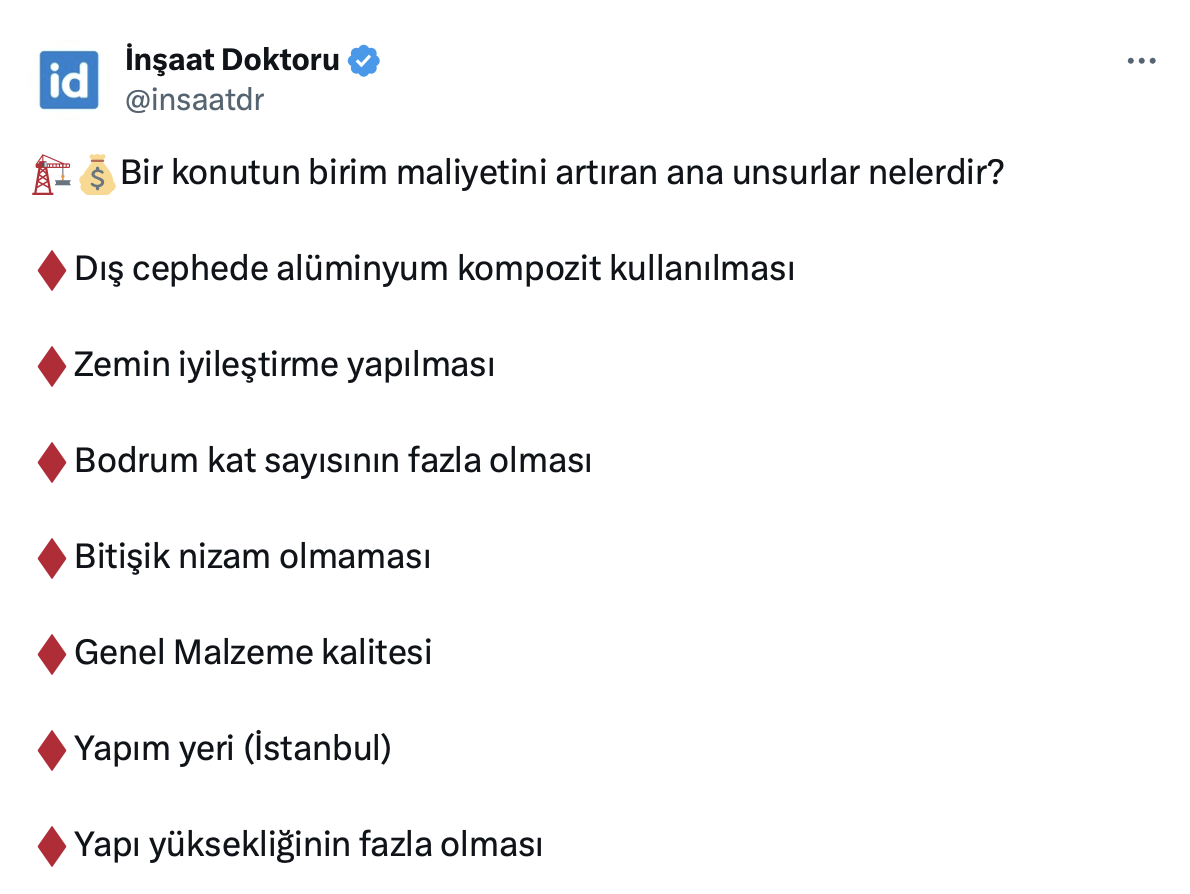Click the red diamond next to Bodrum kat
The image size is (1190, 894).
click(51, 463)
